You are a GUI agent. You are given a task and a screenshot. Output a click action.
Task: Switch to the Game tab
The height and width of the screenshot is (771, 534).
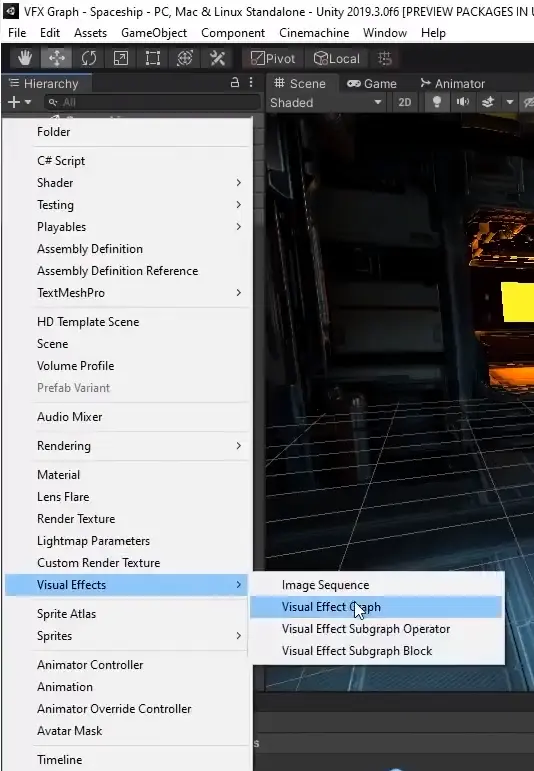372,84
